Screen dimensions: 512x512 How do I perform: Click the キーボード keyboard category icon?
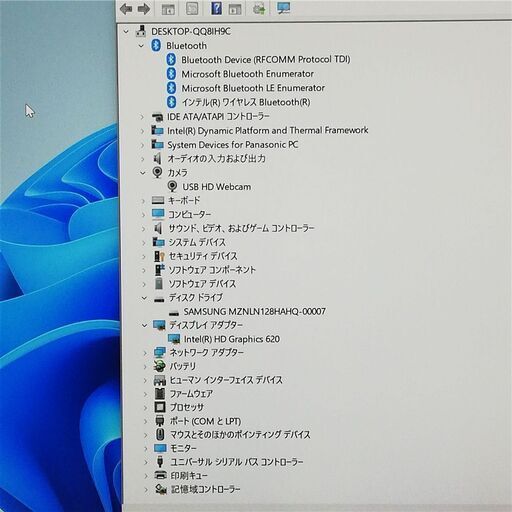pos(158,200)
